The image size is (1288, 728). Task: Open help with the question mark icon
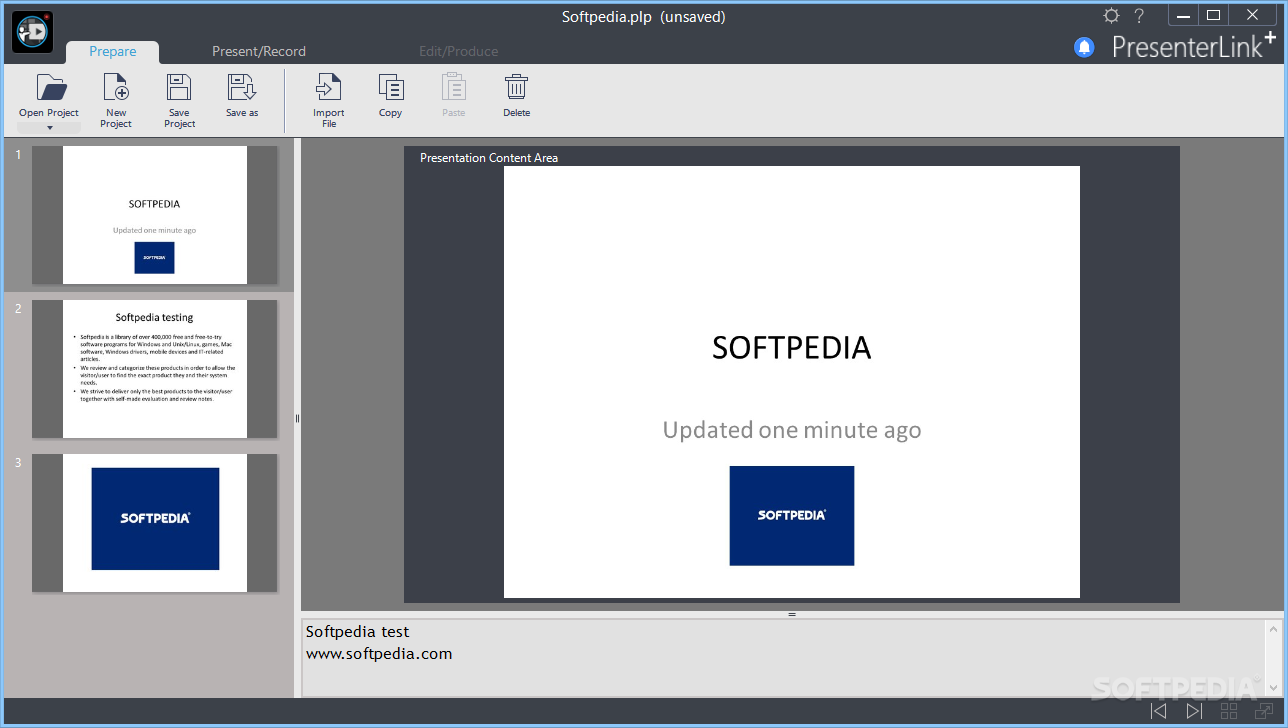(1139, 15)
